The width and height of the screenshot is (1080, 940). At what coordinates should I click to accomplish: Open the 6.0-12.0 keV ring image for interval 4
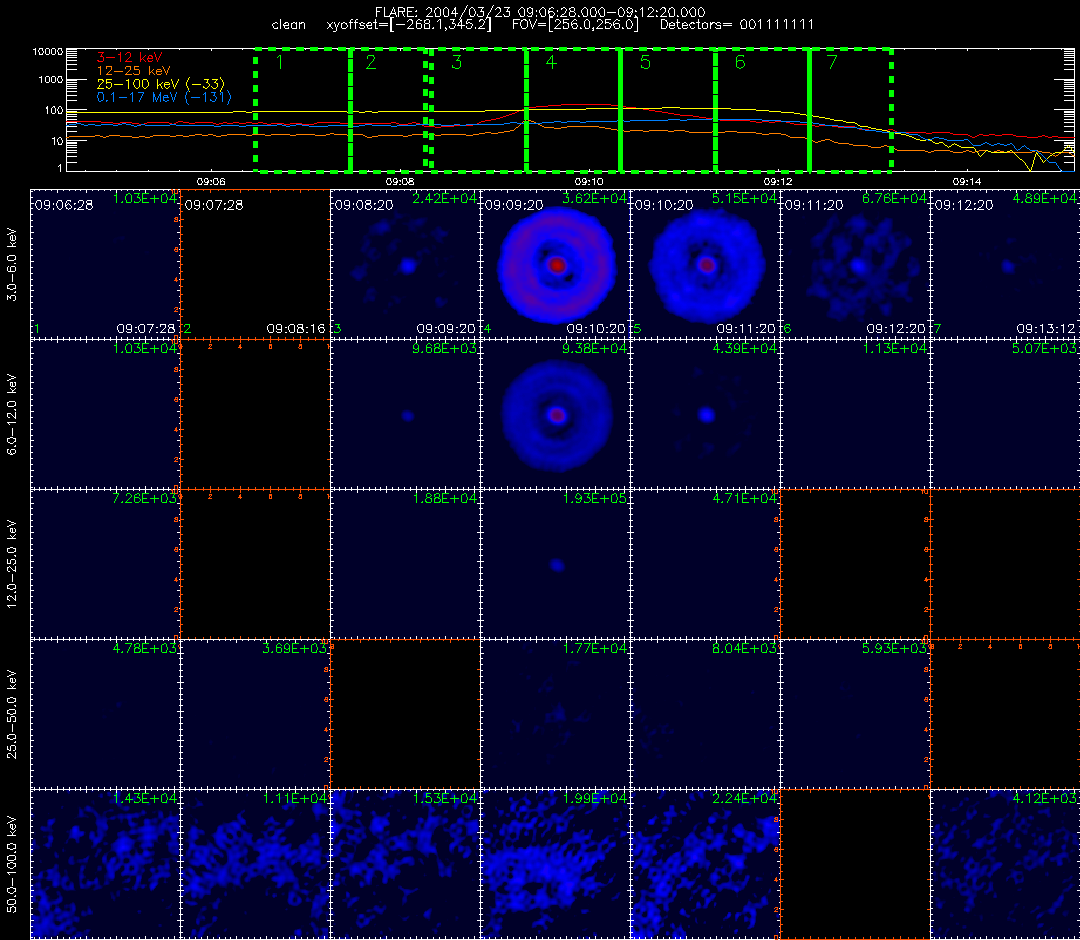pyautogui.click(x=556, y=415)
